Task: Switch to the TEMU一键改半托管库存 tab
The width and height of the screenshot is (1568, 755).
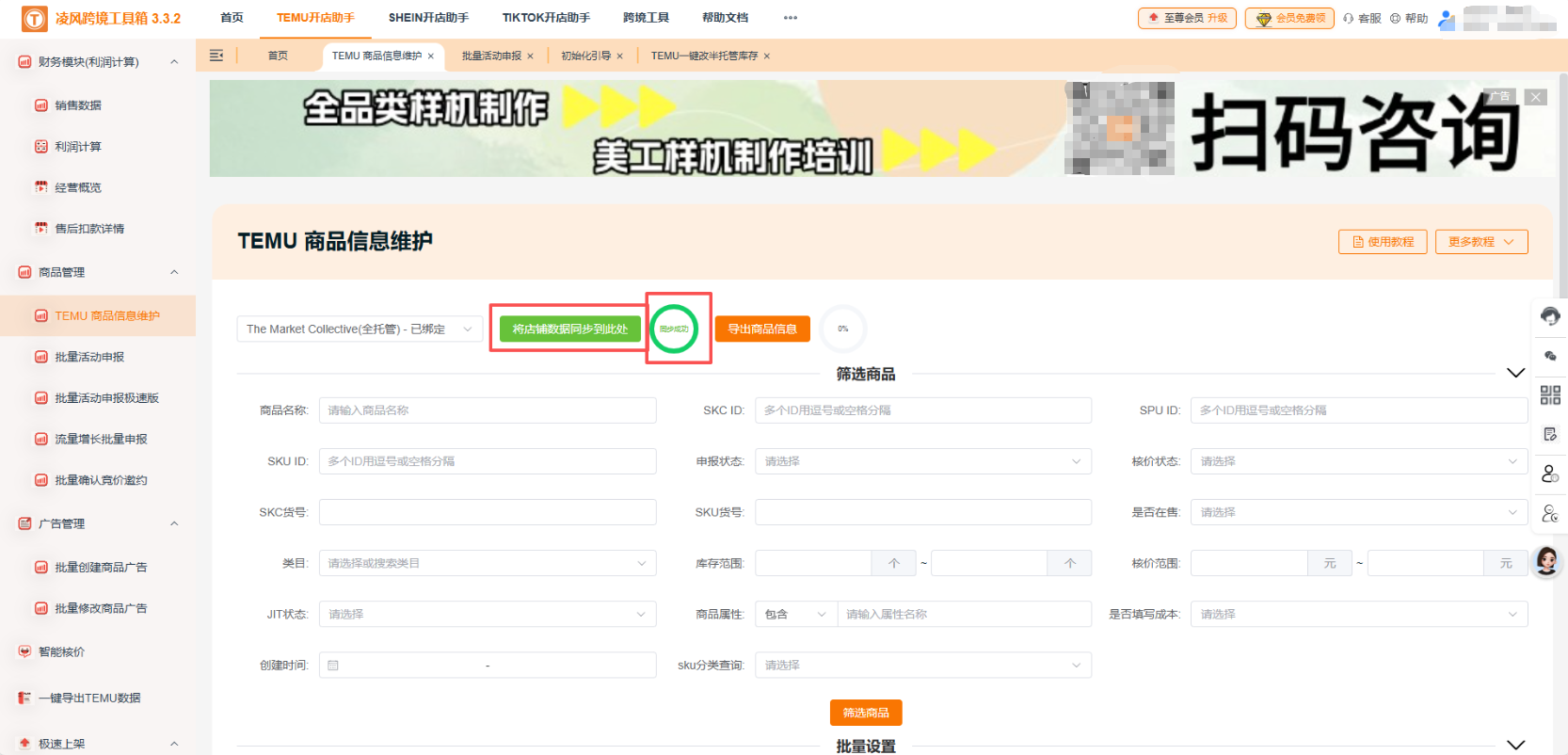Action: tap(704, 56)
